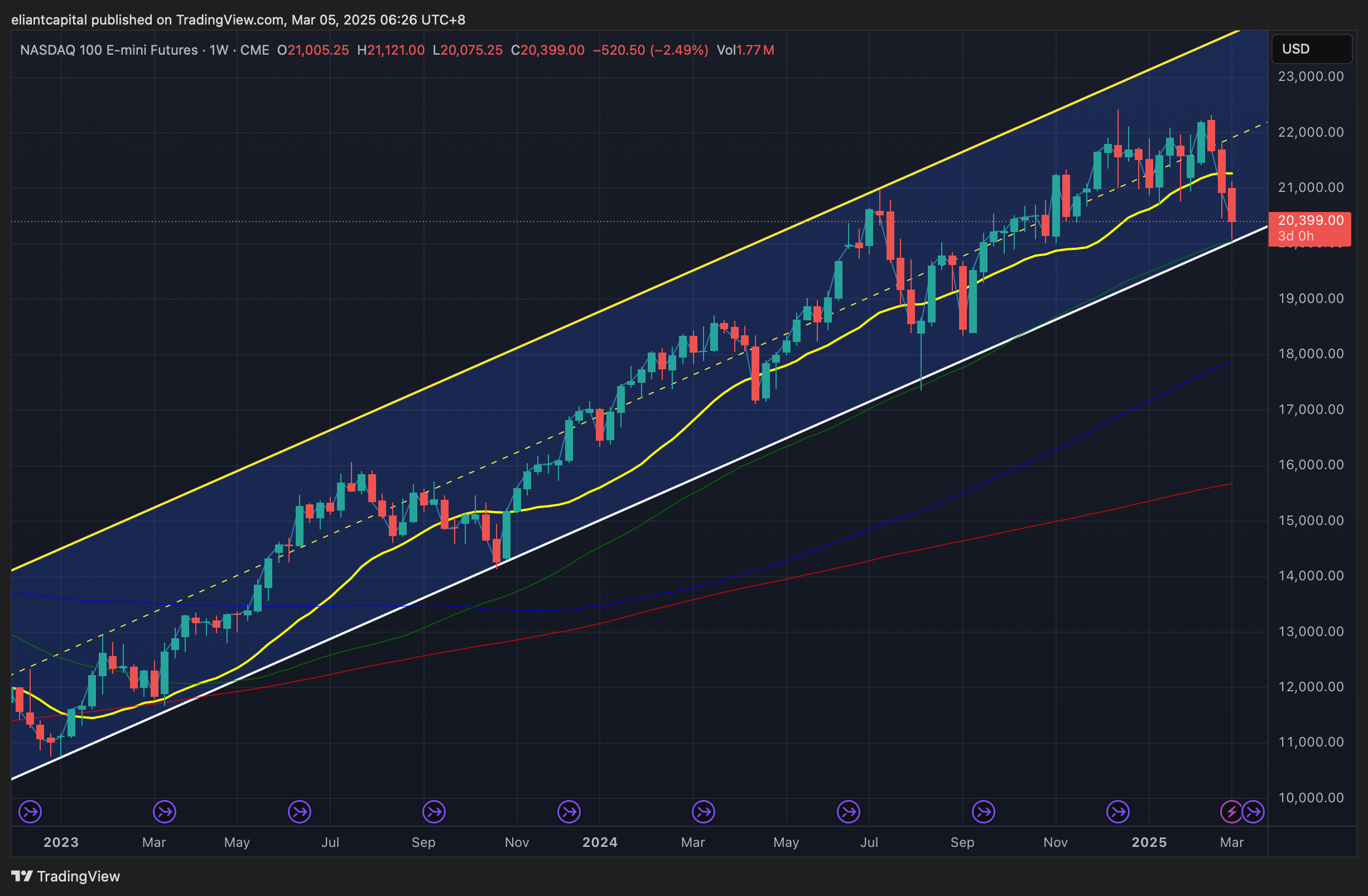This screenshot has height=896, width=1368.
Task: Click the rollover icon near Sep 2023
Action: tap(434, 812)
